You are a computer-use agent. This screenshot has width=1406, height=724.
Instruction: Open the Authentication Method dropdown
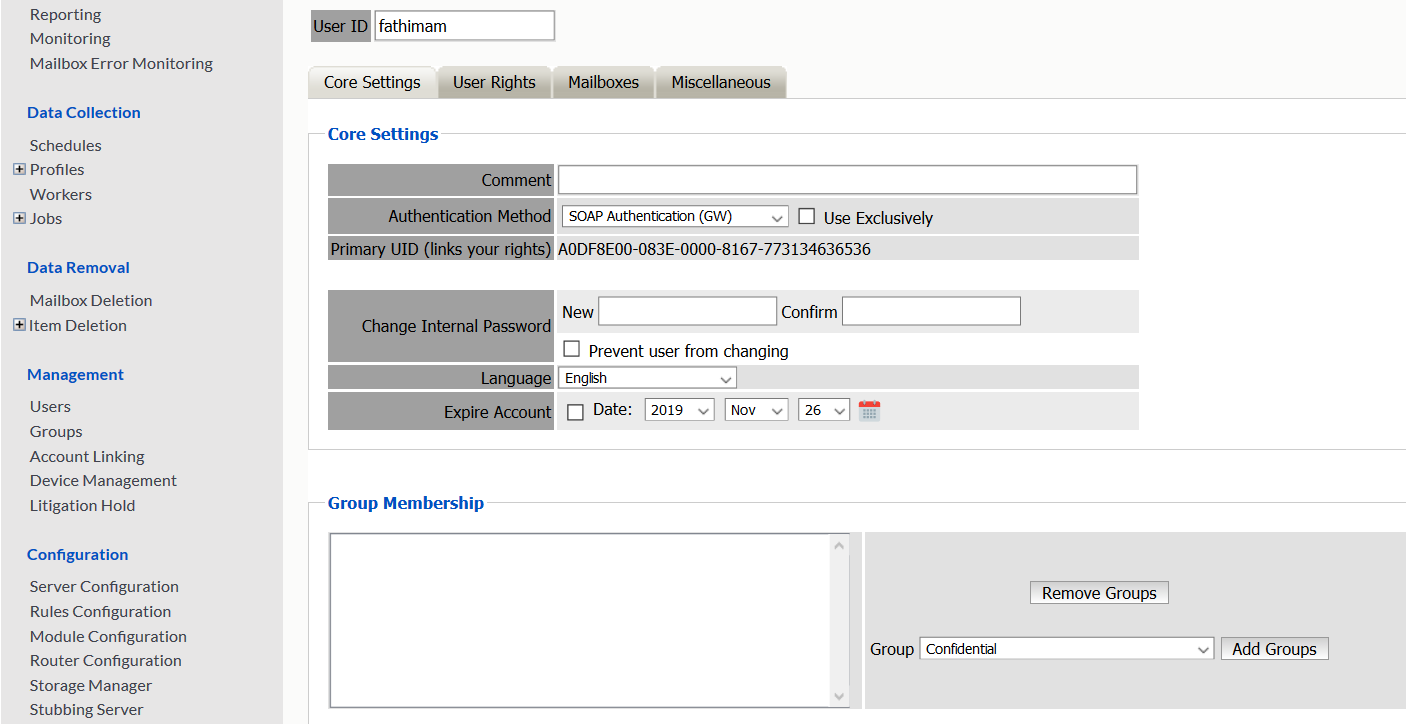674,217
